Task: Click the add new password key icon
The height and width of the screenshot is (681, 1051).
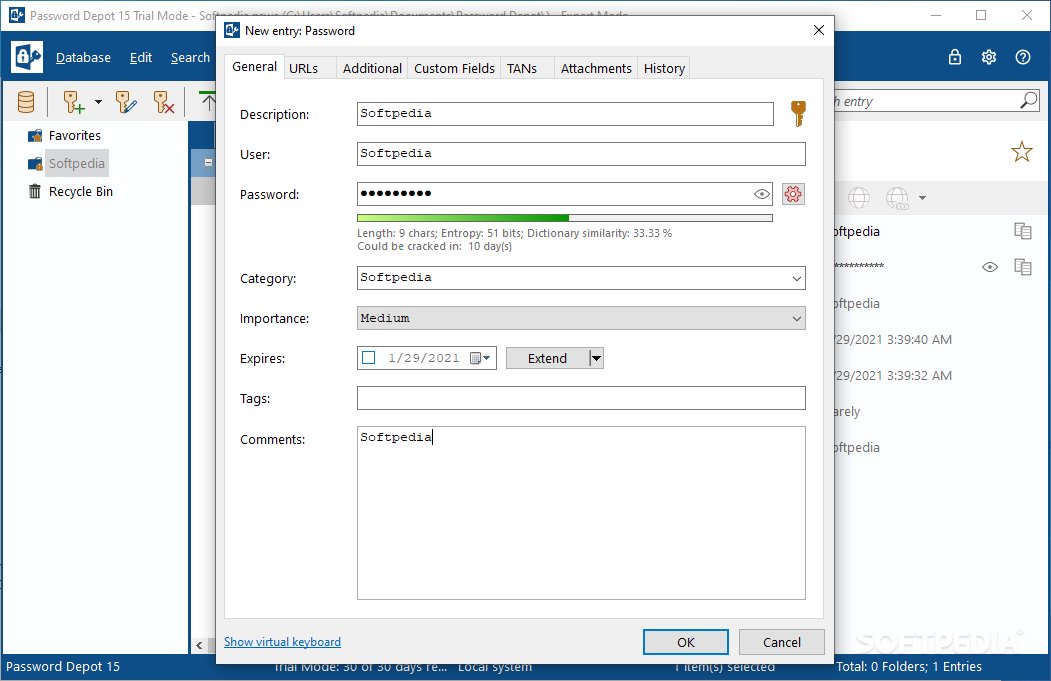Action: 74,102
